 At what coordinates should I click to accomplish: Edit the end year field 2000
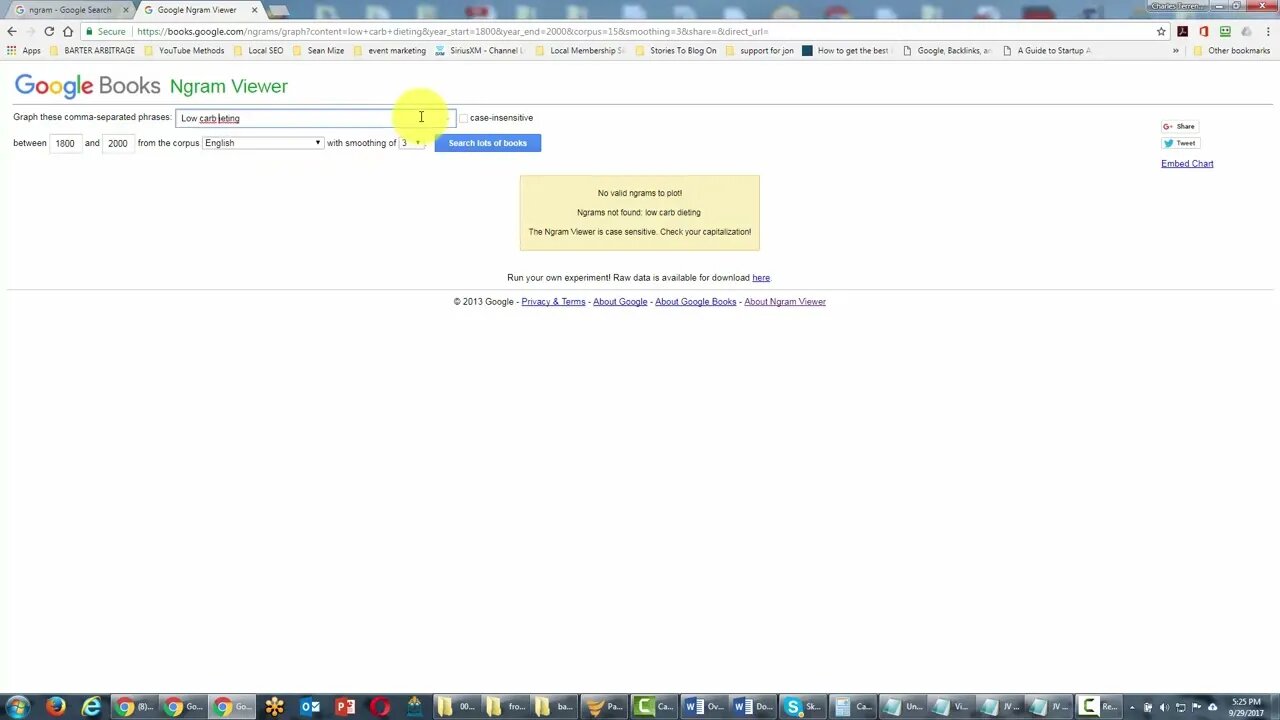[x=118, y=143]
